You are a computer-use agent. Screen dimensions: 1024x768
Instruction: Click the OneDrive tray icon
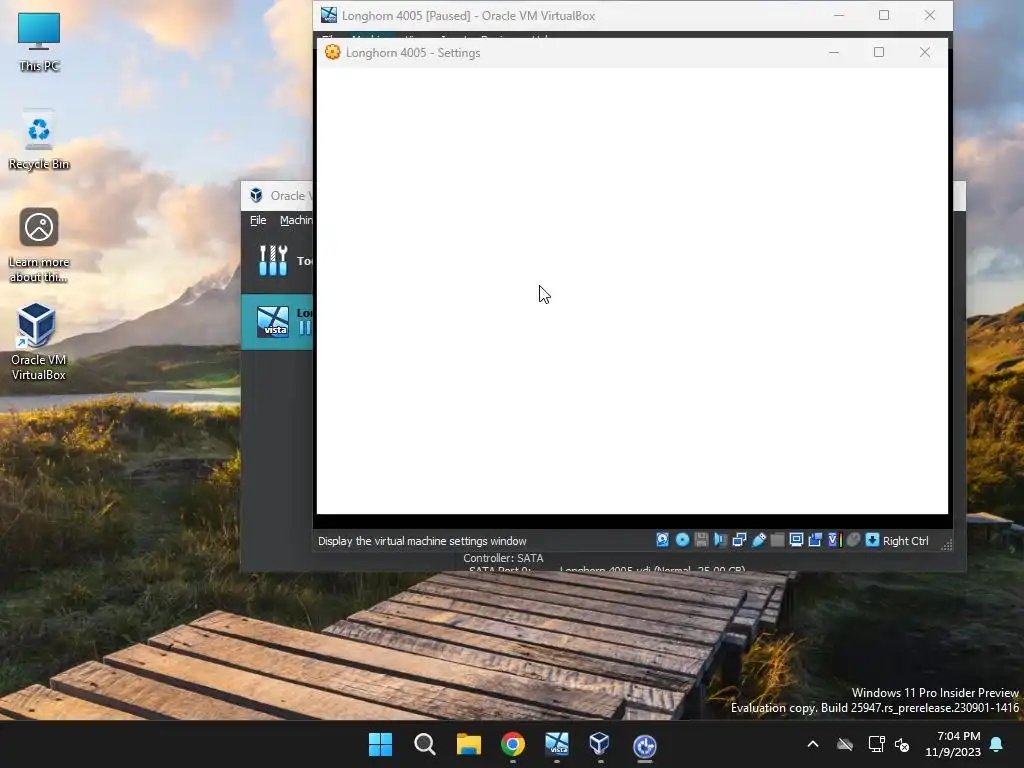[845, 744]
